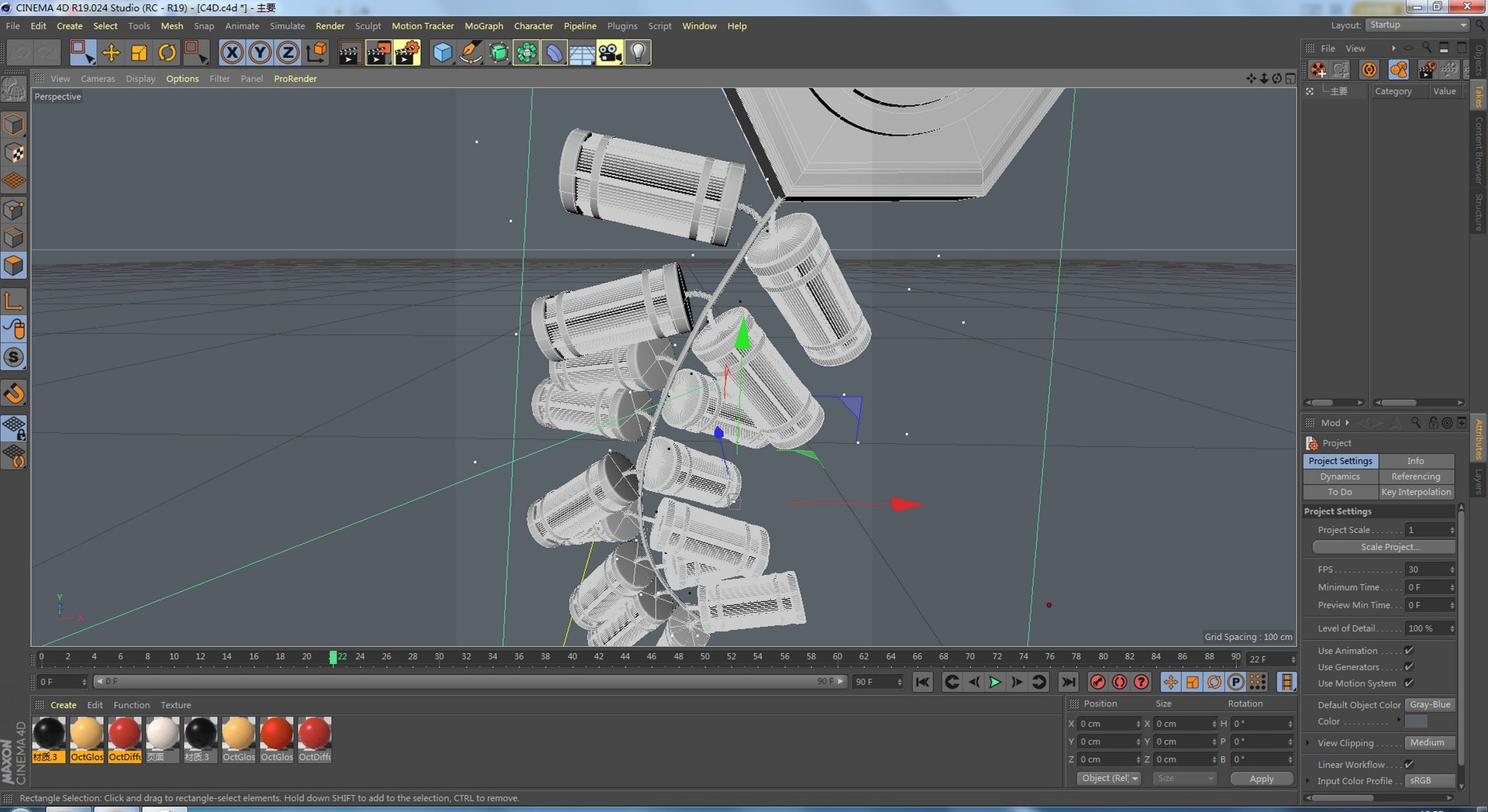Click Apply in coordinates panel
This screenshot has width=1488, height=812.
click(1262, 779)
